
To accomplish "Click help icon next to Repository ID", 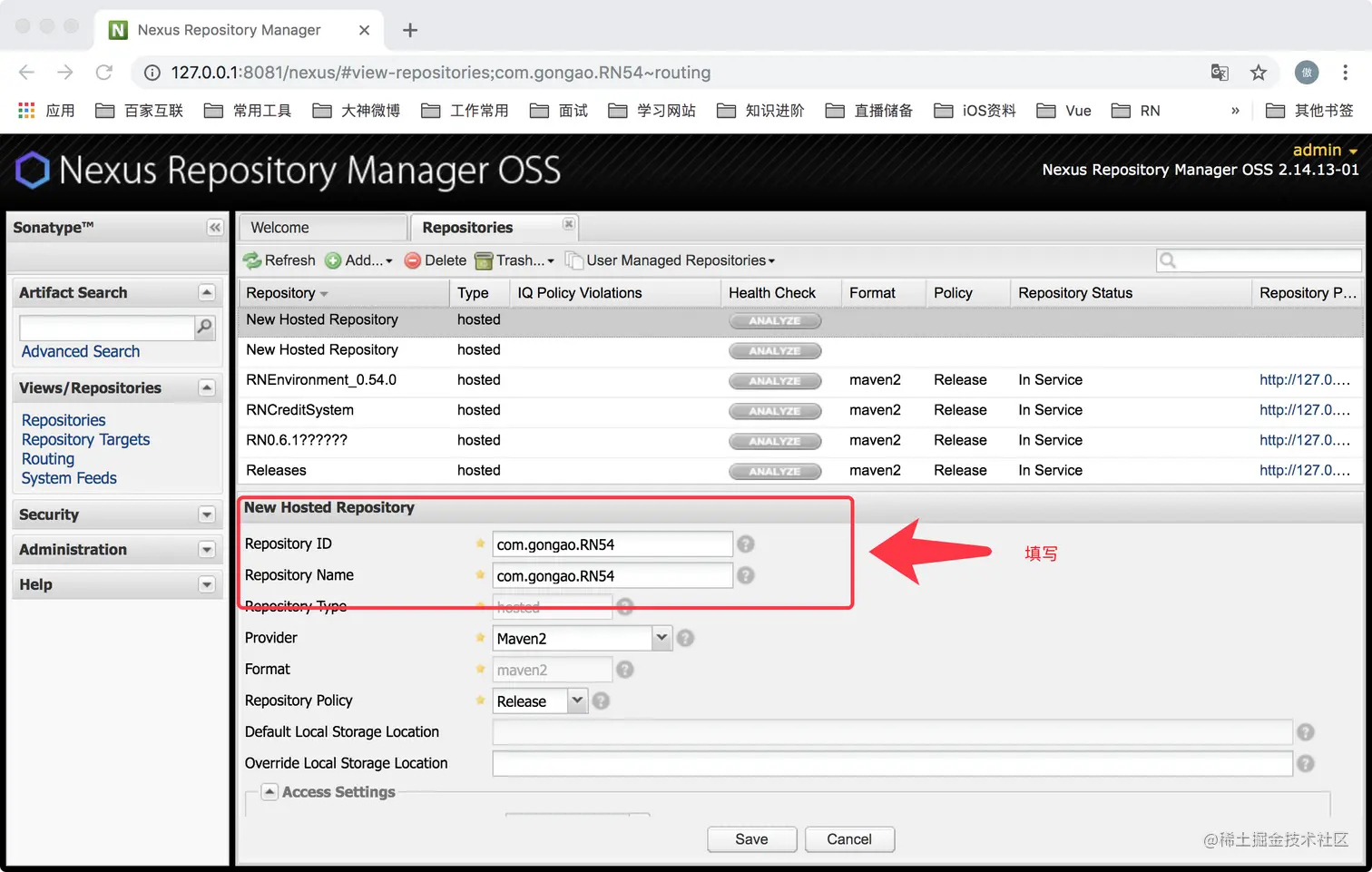I will click(x=746, y=544).
